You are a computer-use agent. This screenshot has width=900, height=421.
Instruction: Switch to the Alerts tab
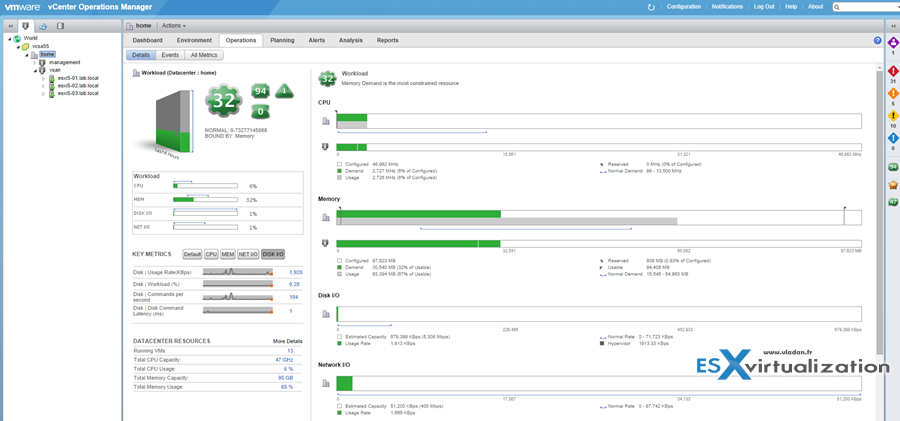[x=316, y=40]
